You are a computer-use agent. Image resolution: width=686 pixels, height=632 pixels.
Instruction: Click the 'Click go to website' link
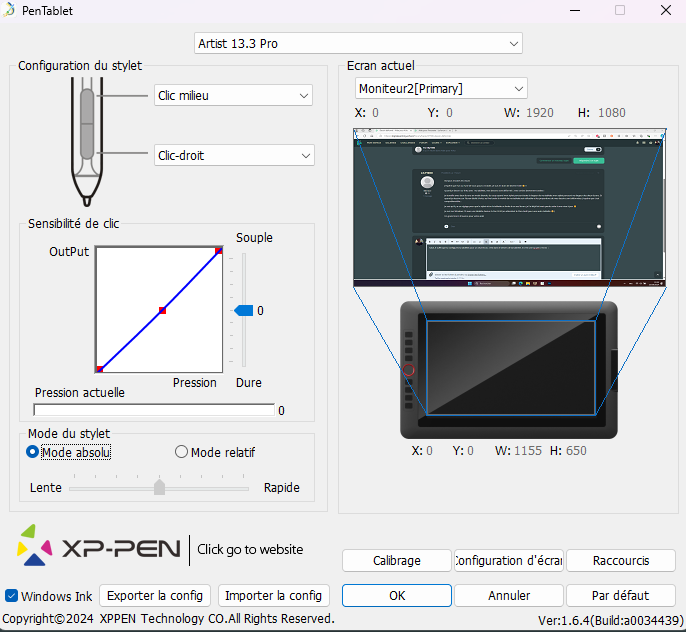250,549
